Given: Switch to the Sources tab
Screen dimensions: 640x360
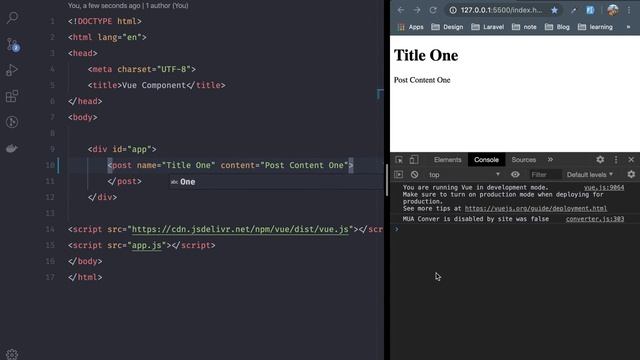Looking at the screenshot, I should point(524,160).
